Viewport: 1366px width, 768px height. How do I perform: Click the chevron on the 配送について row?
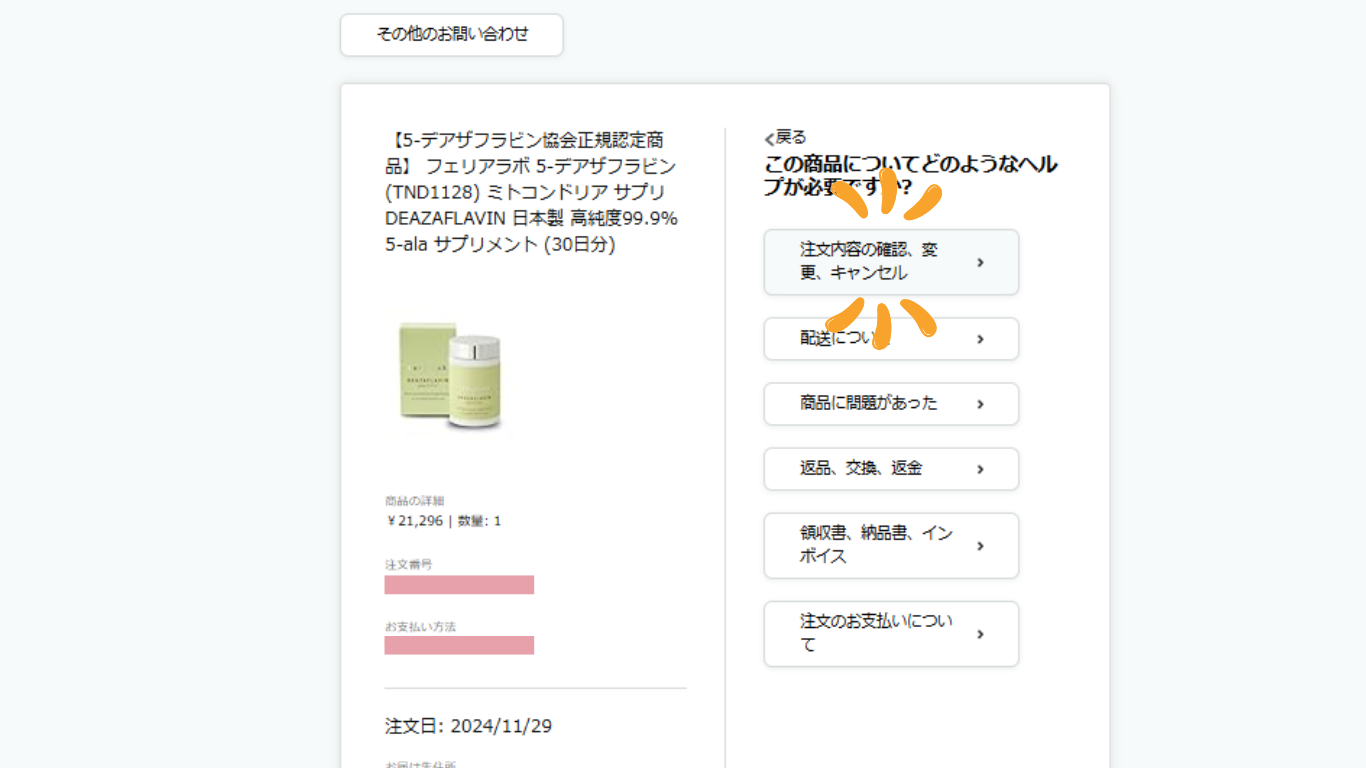980,339
